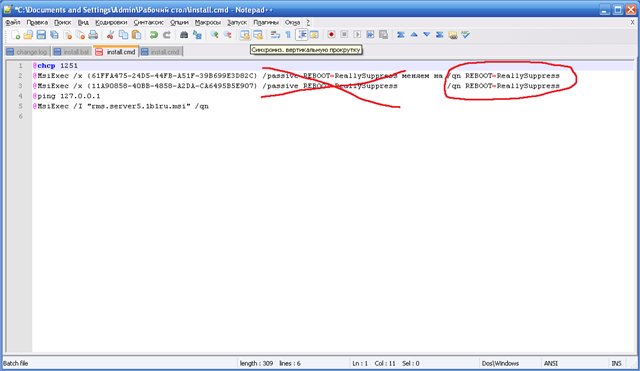Screen dimensions: 640x371
Task: Click 'Col : 11' status entry
Action: click(385, 363)
